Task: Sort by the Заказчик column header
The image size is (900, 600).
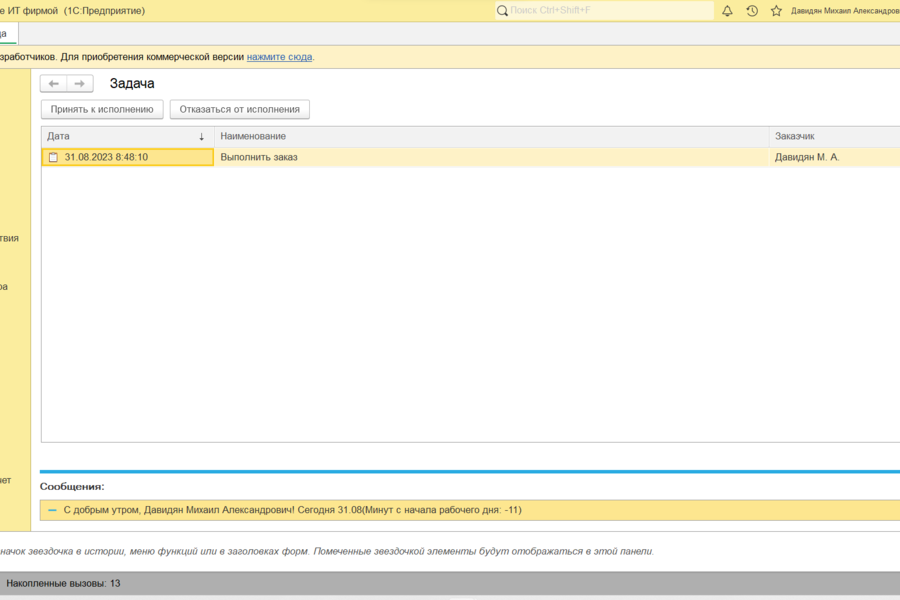Action: (801, 136)
